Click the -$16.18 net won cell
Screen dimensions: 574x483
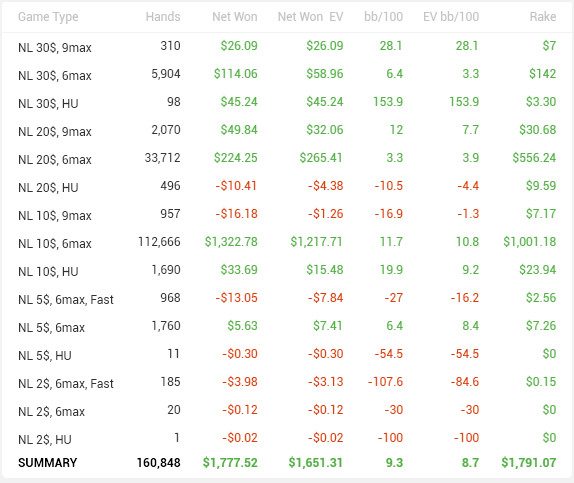(x=236, y=214)
